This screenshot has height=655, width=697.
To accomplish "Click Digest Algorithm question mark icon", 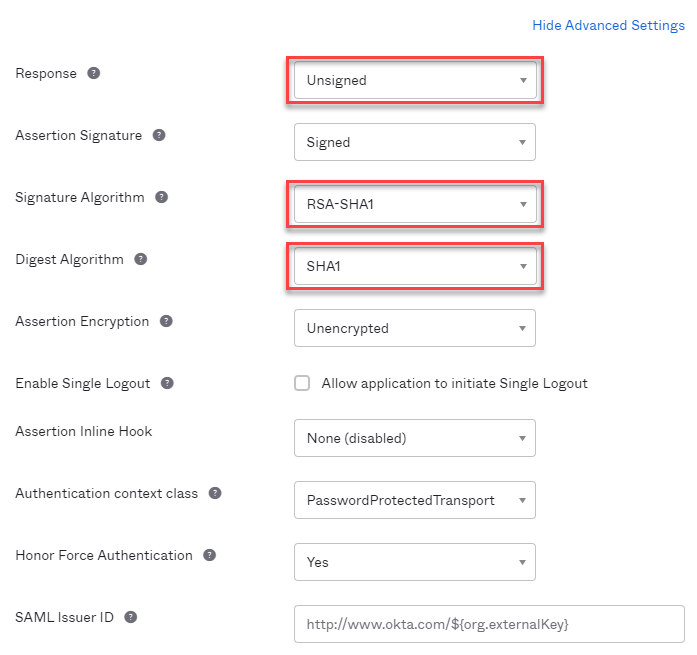I will 140,259.
